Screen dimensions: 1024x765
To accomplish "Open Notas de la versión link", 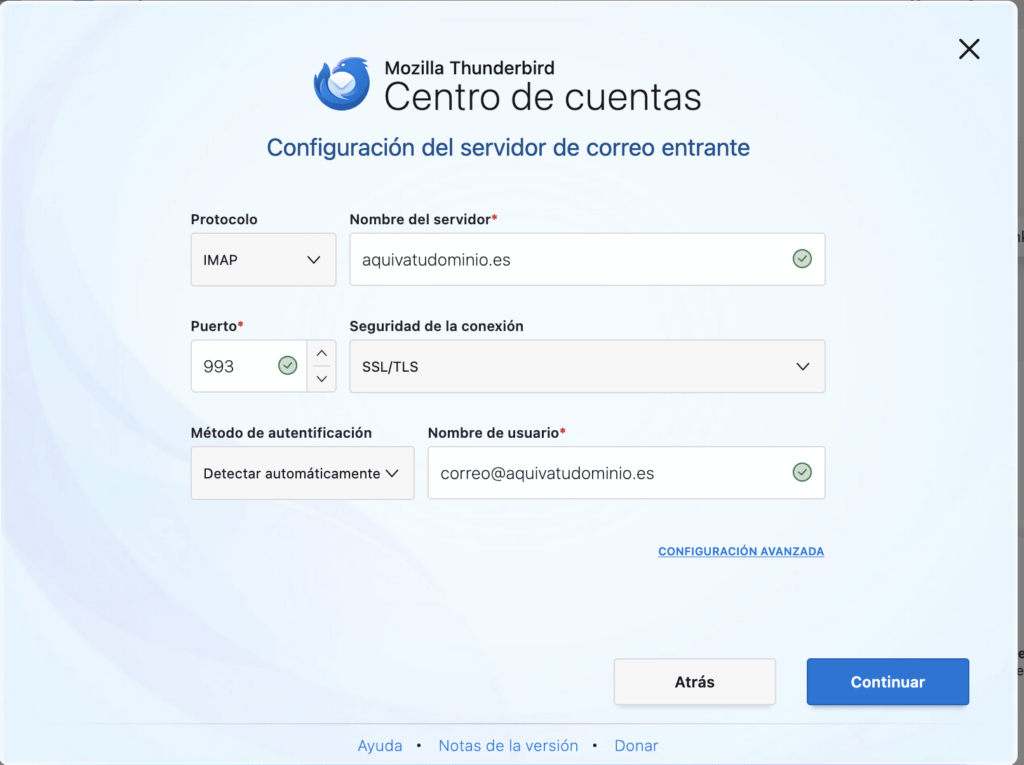I will tap(508, 745).
